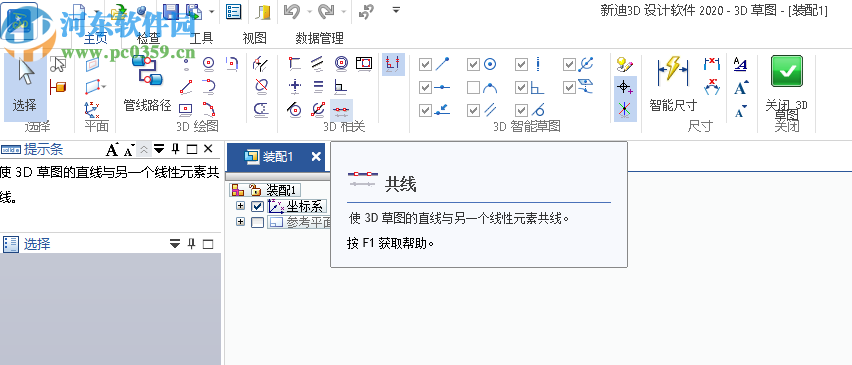This screenshot has width=852, height=365.
Task: Click the undo arrow
Action: (292, 11)
